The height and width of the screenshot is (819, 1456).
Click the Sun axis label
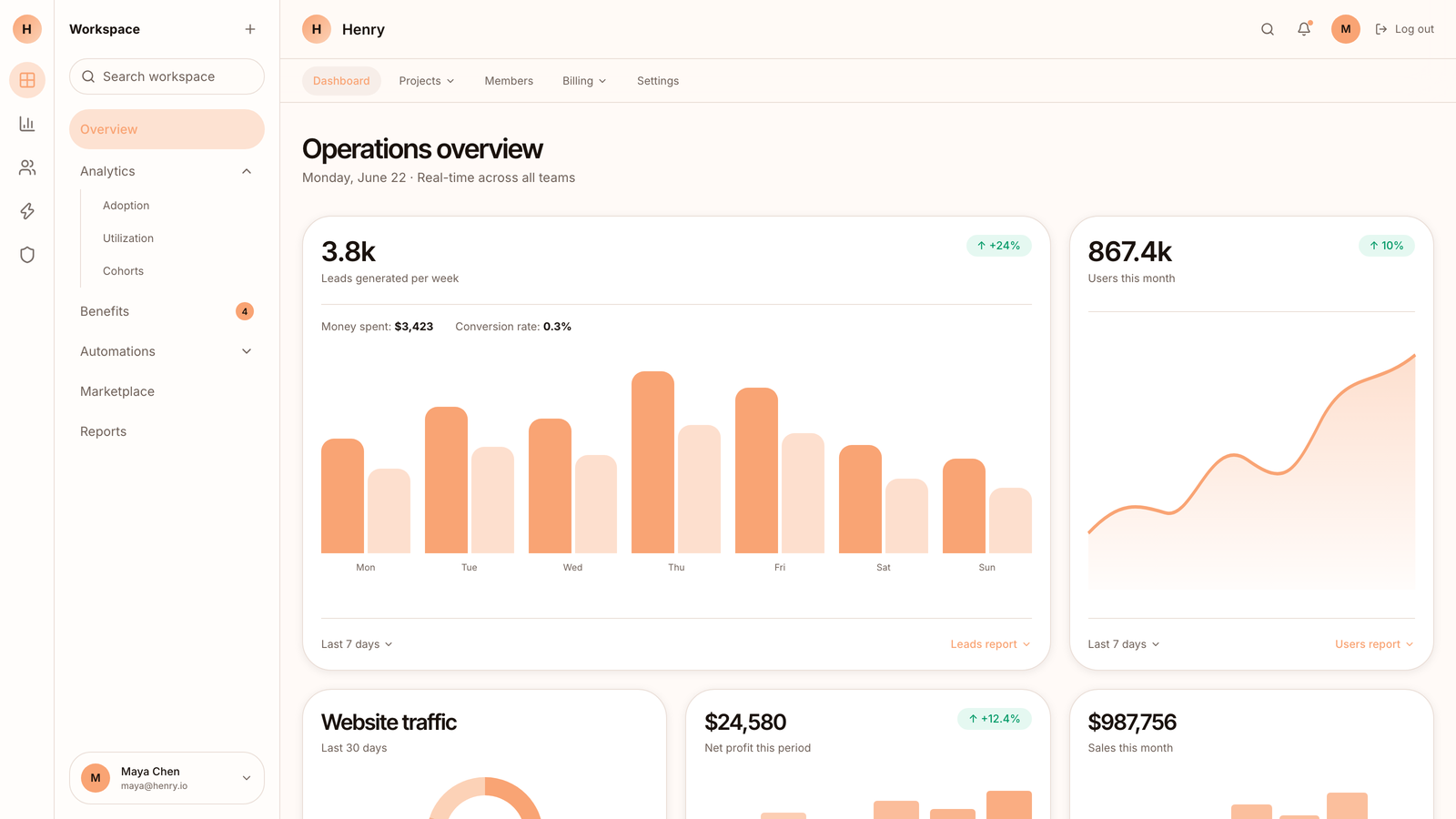[987, 567]
